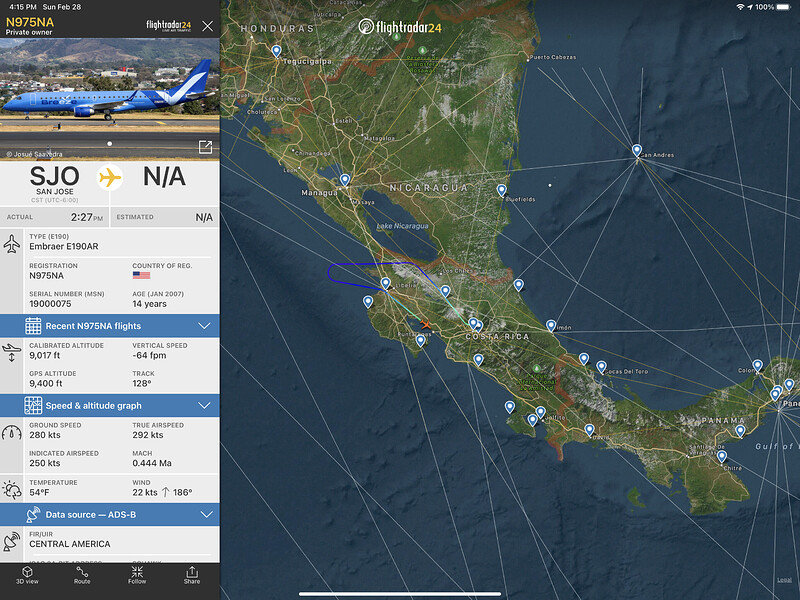Tap the ground speed 280 kts value
Viewport: 800px width, 600px height.
(45, 435)
